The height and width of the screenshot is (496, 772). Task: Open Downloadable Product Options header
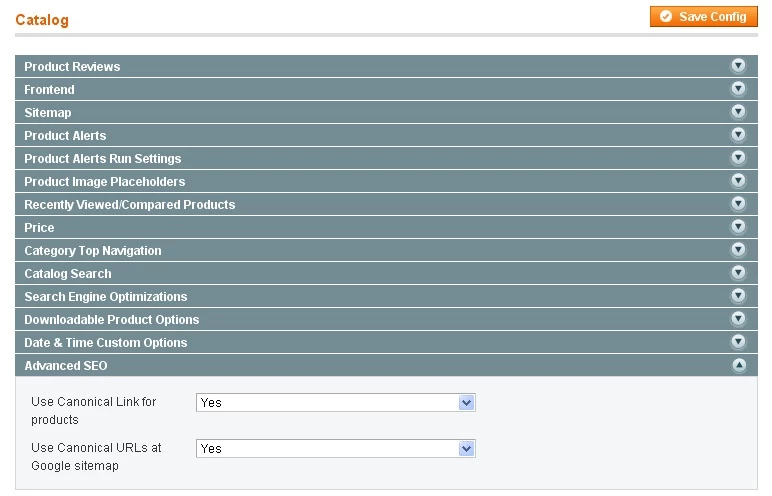[386, 319]
